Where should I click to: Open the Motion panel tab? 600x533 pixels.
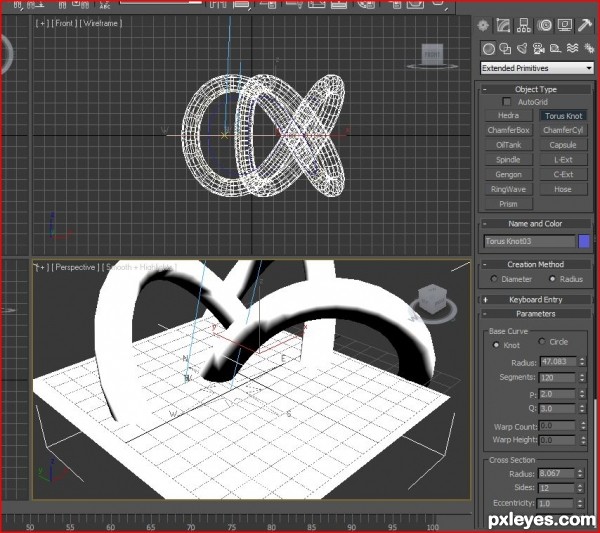pos(544,26)
